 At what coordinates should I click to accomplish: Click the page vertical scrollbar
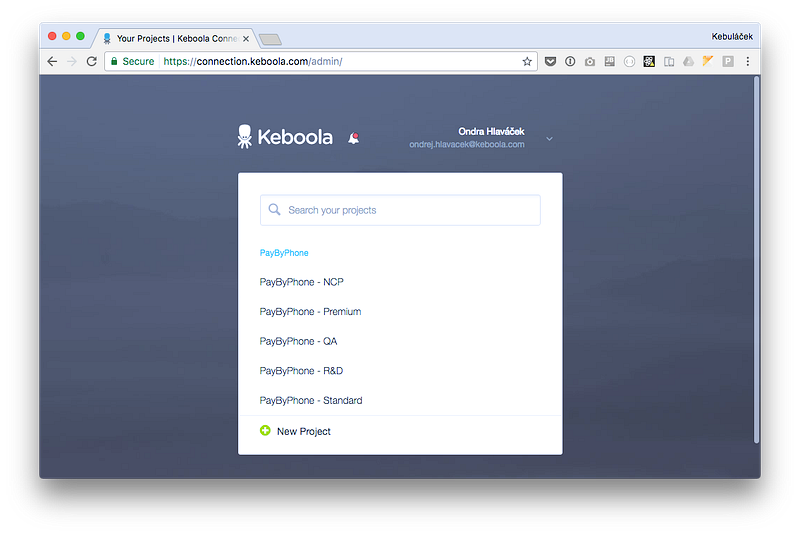click(x=757, y=260)
